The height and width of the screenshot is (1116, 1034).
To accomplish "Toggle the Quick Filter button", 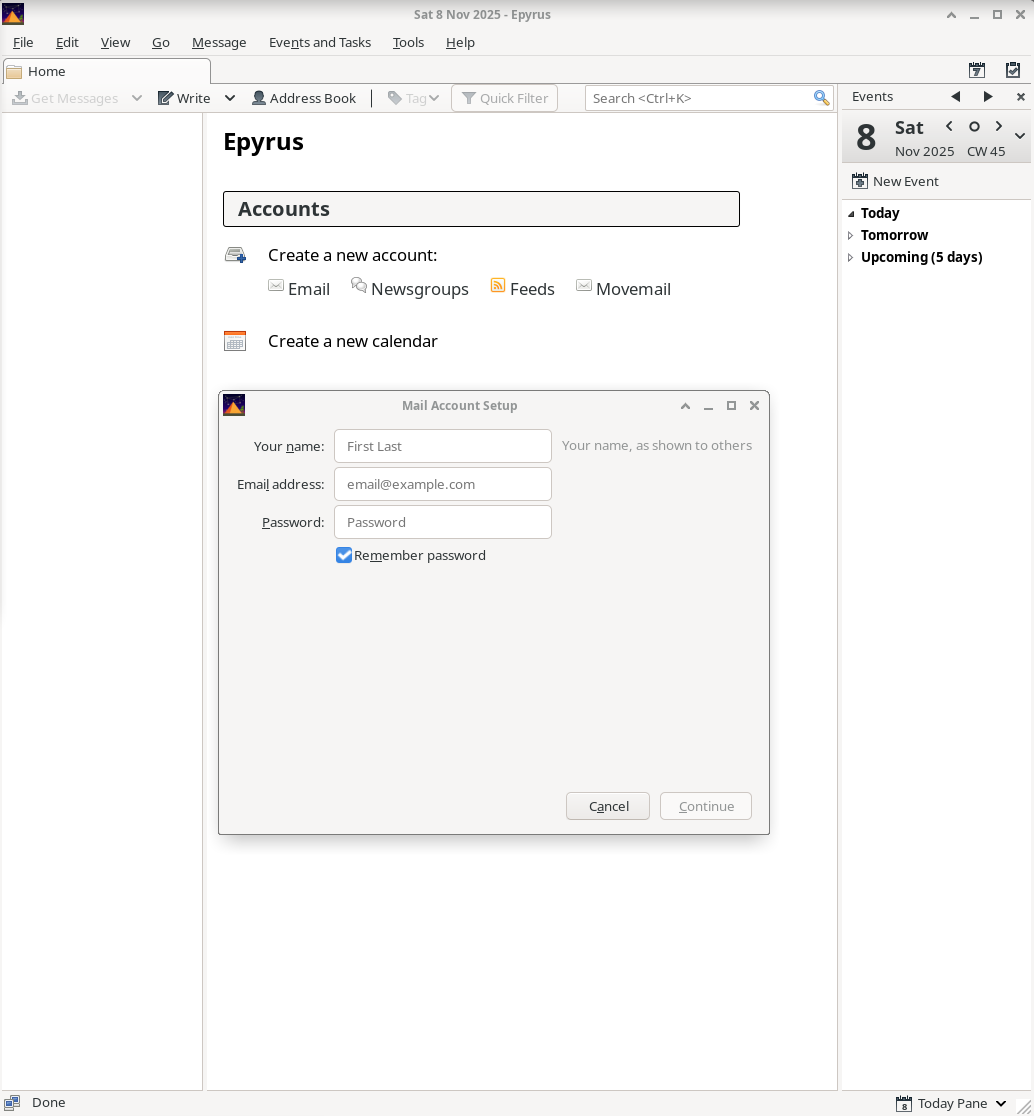I will [504, 98].
